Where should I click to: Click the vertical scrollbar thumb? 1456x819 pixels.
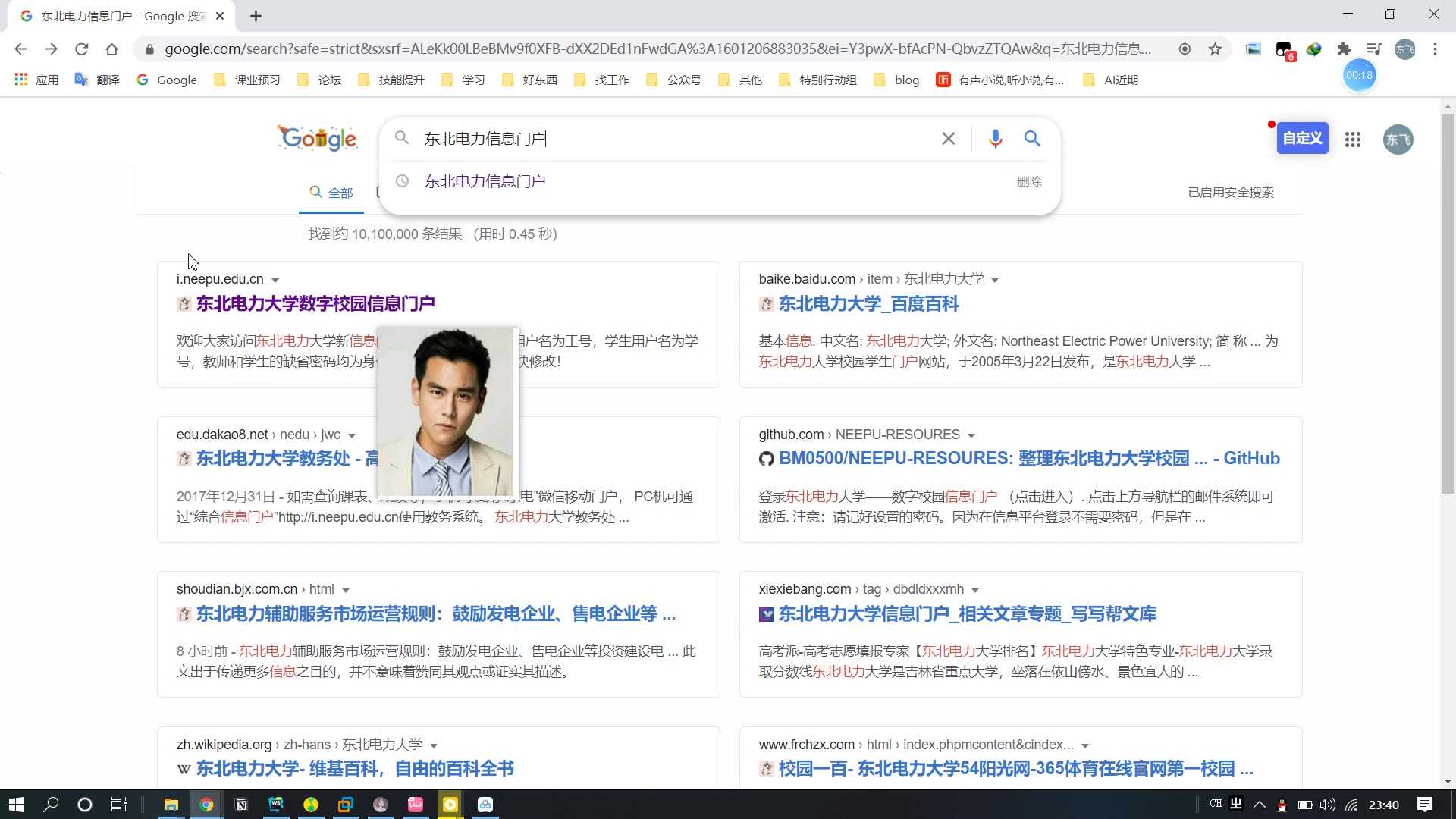[1448, 303]
